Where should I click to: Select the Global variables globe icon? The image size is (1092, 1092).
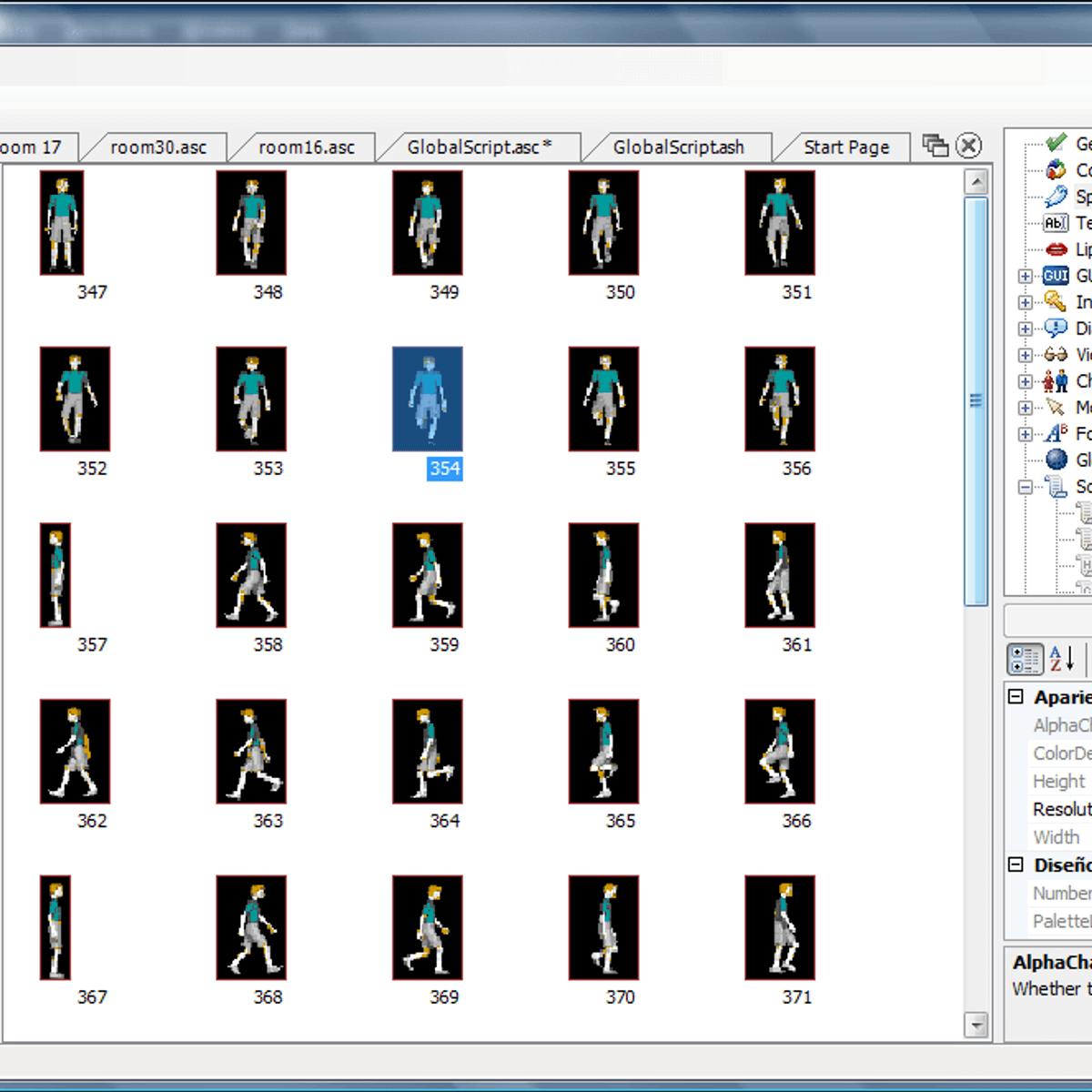point(1056,460)
